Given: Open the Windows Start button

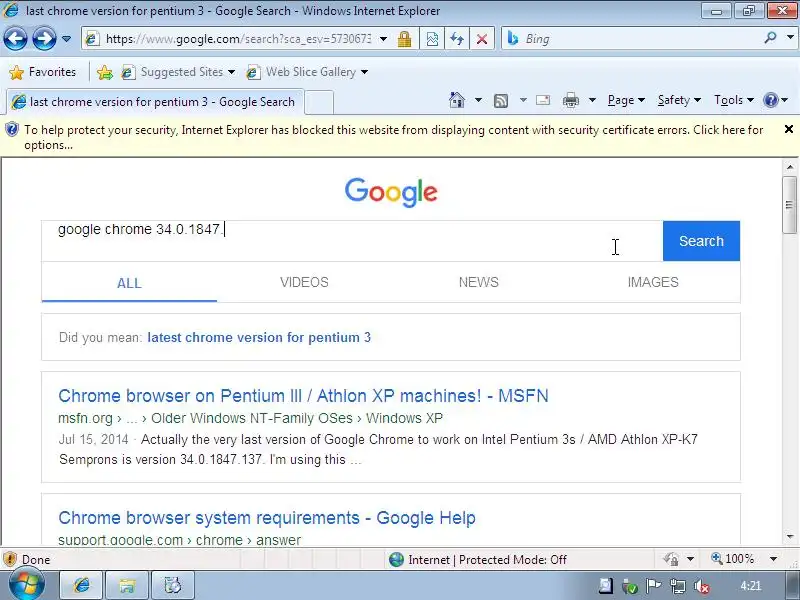Looking at the screenshot, I should click(x=26, y=586).
